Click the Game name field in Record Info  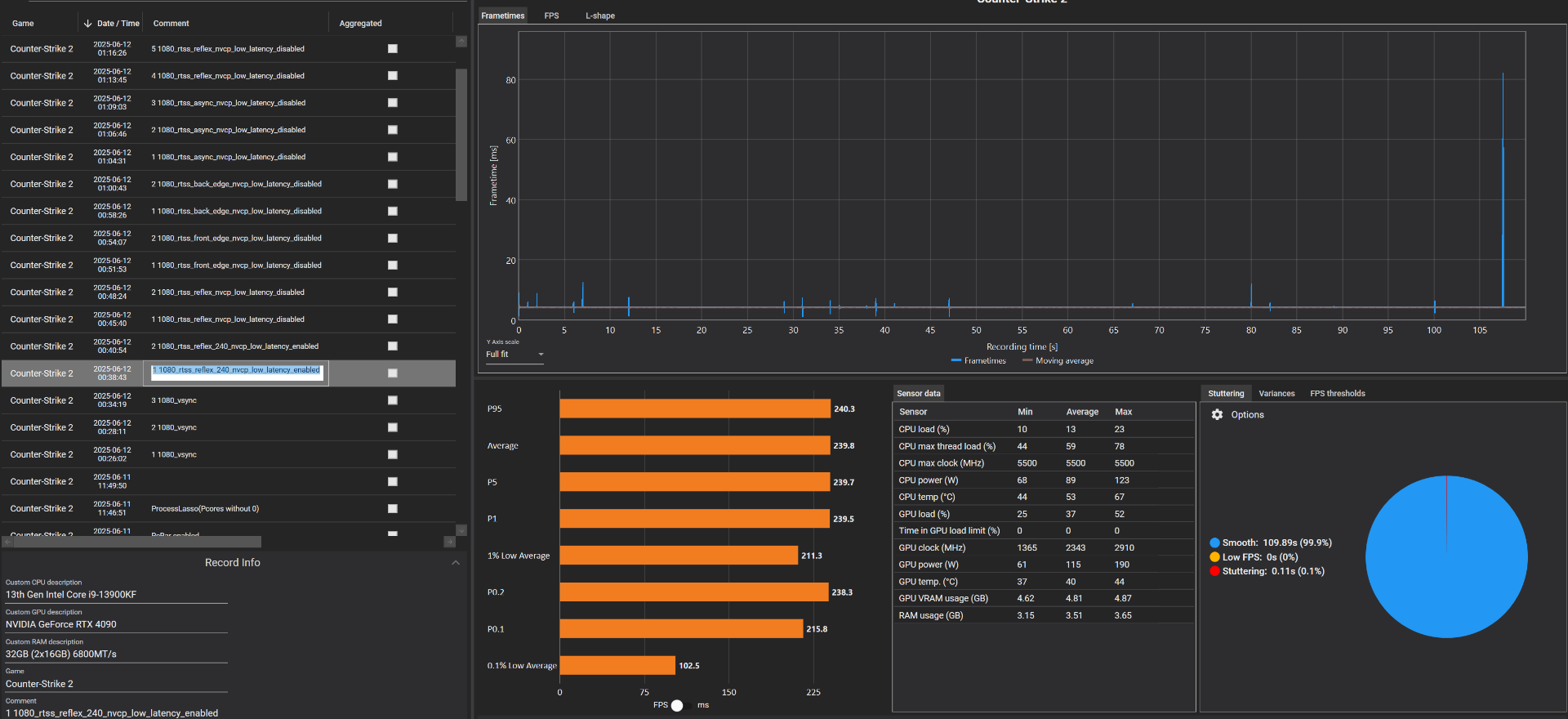point(116,684)
